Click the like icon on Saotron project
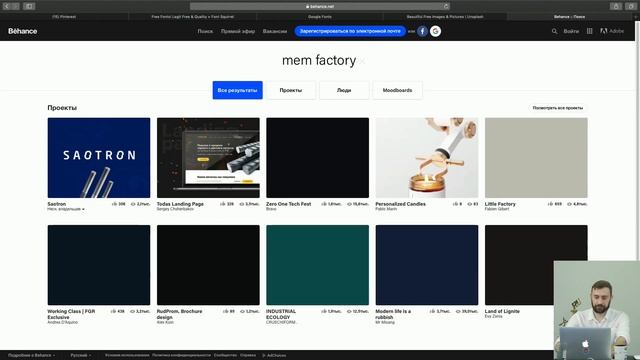 point(114,204)
